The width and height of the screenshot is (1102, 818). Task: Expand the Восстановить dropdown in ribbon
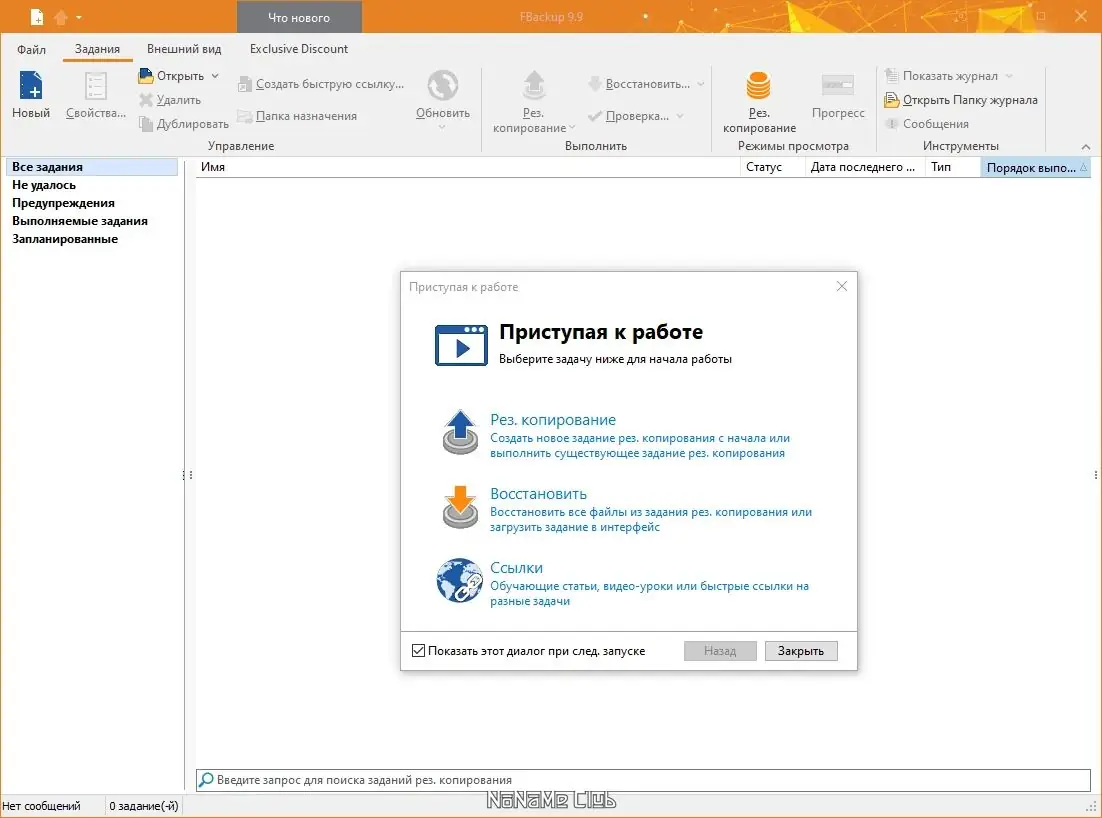(701, 84)
